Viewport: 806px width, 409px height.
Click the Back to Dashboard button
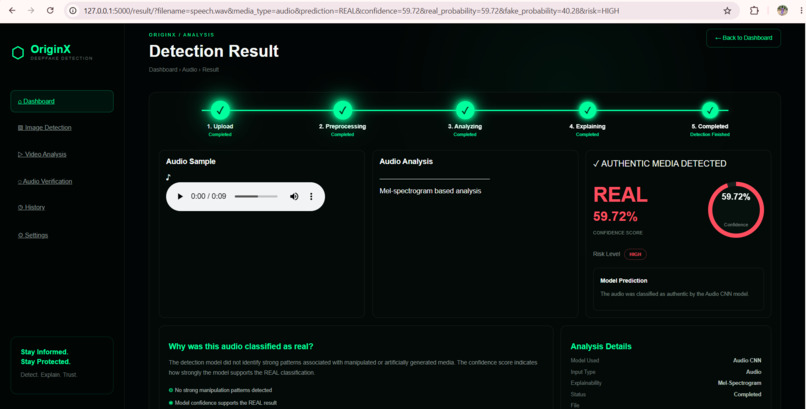[x=743, y=38]
